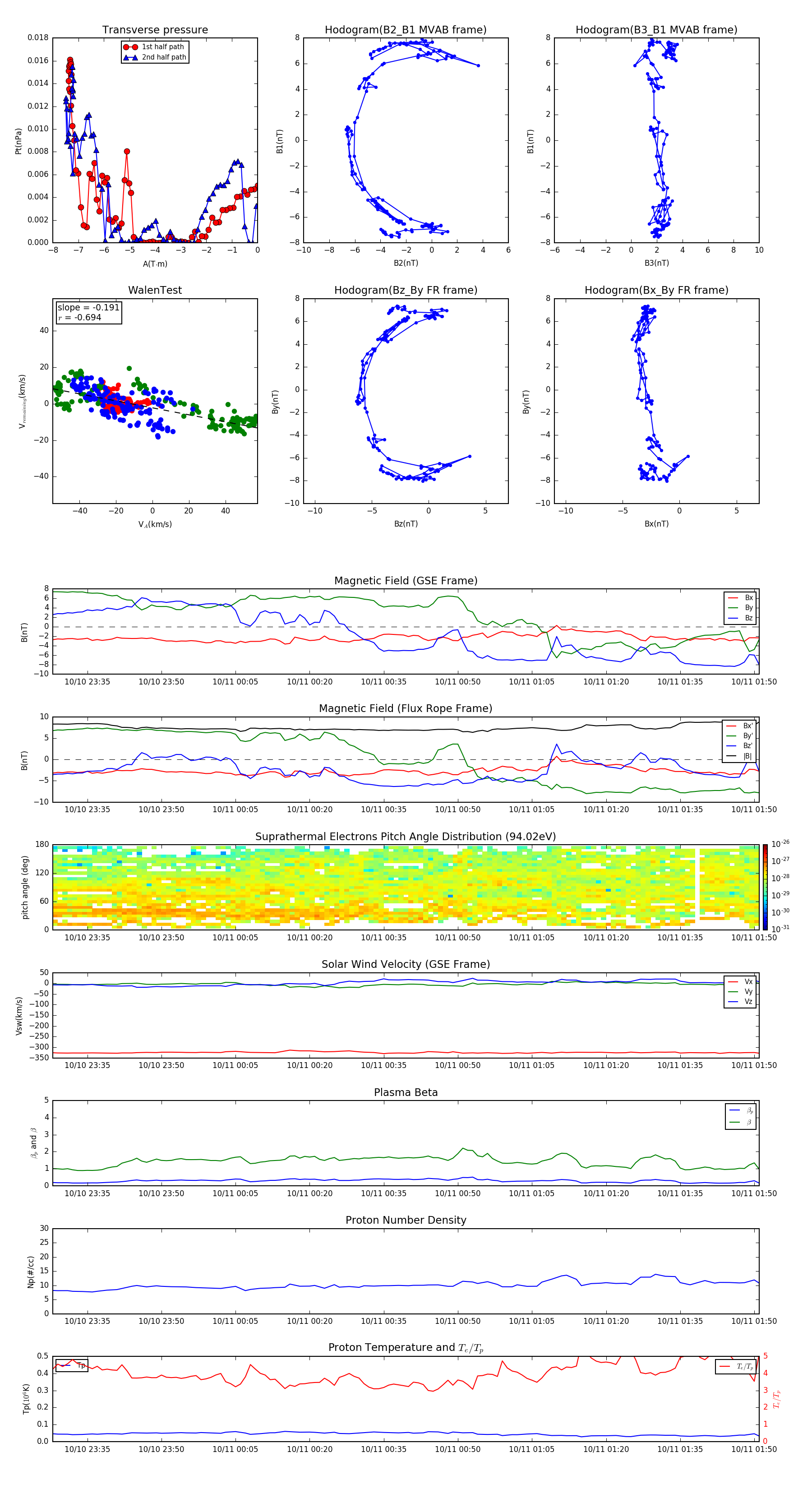This screenshot has height=1489, width=812.
Task: Click 'Np(#/cc)' axis label
Action: [31, 1272]
